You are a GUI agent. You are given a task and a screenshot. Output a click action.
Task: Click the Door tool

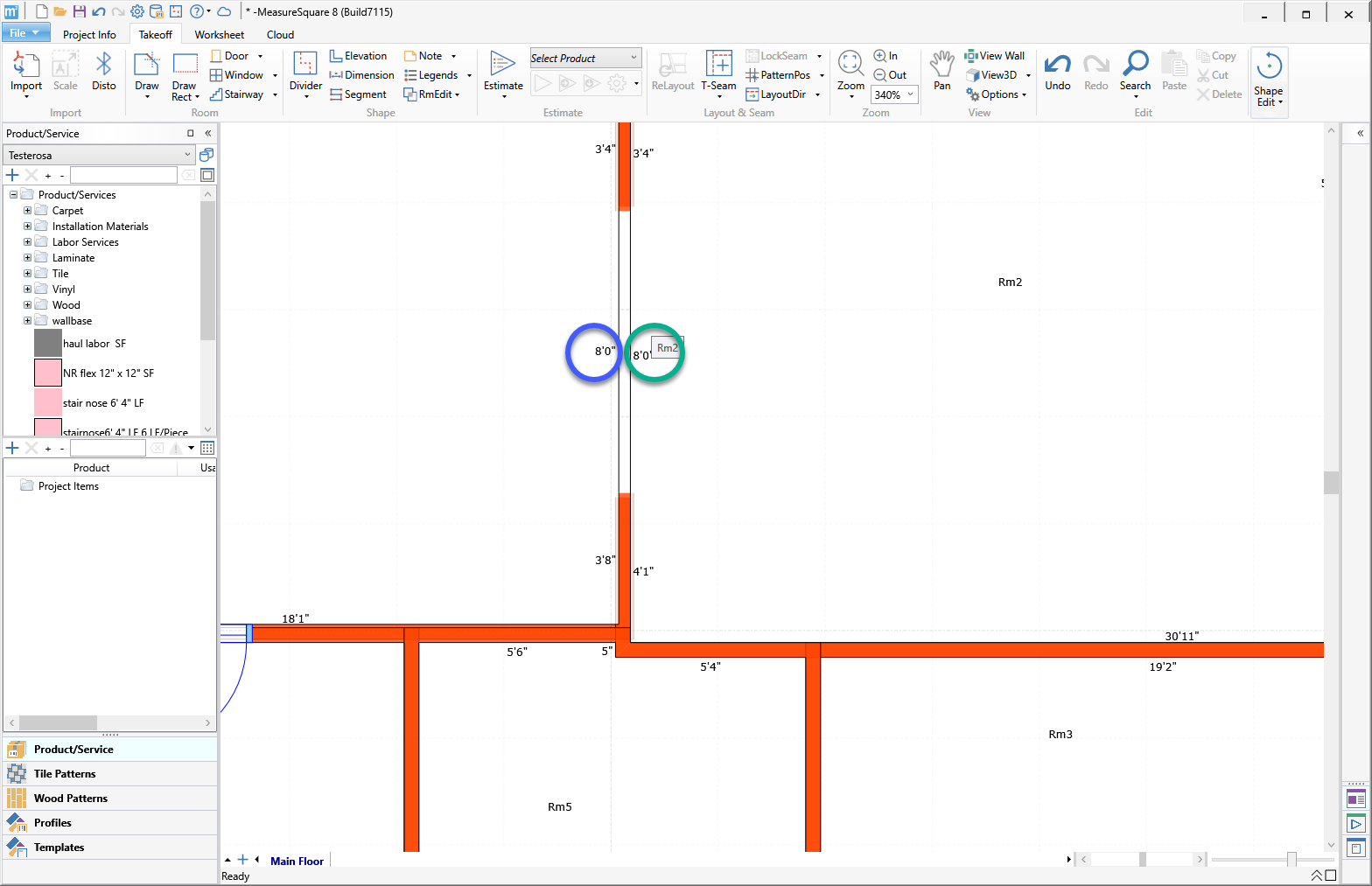tap(230, 56)
